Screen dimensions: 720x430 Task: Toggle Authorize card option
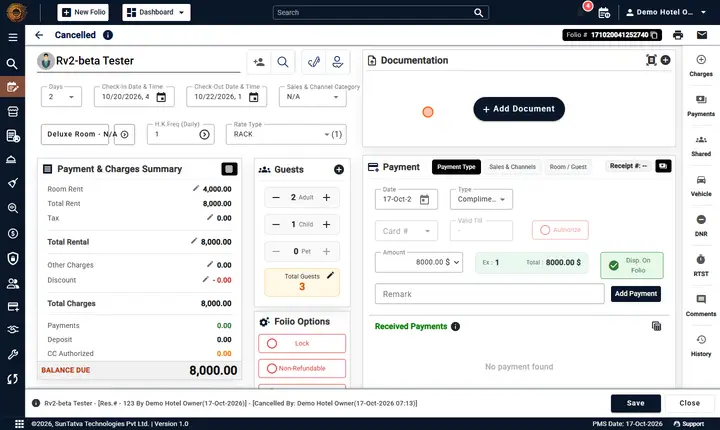560,230
